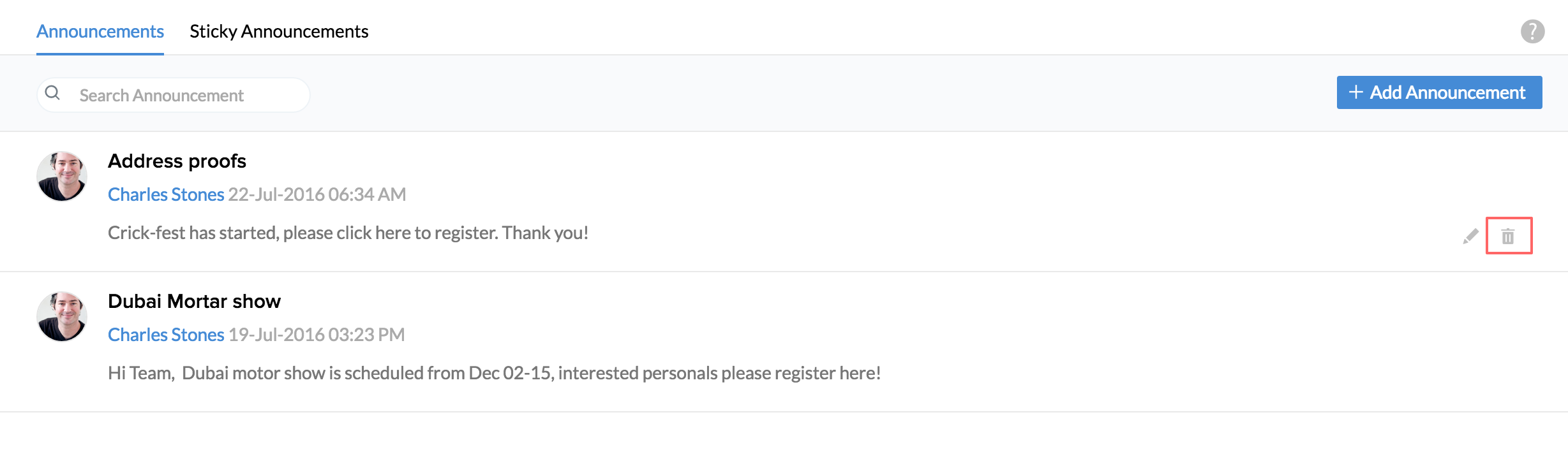
Task: Click the avatar beside Dubai Mortar show
Action: coord(62,317)
